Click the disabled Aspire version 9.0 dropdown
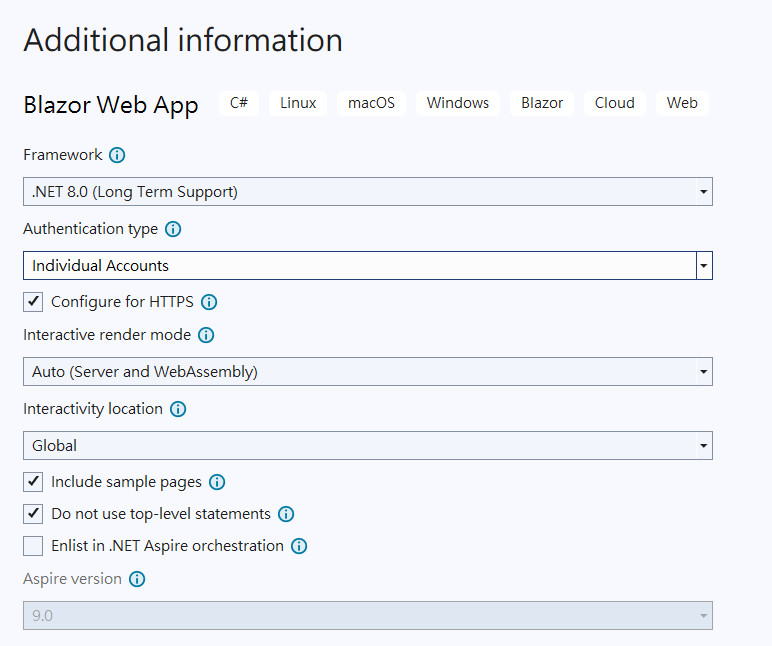The height and width of the screenshot is (646, 772). coord(368,615)
